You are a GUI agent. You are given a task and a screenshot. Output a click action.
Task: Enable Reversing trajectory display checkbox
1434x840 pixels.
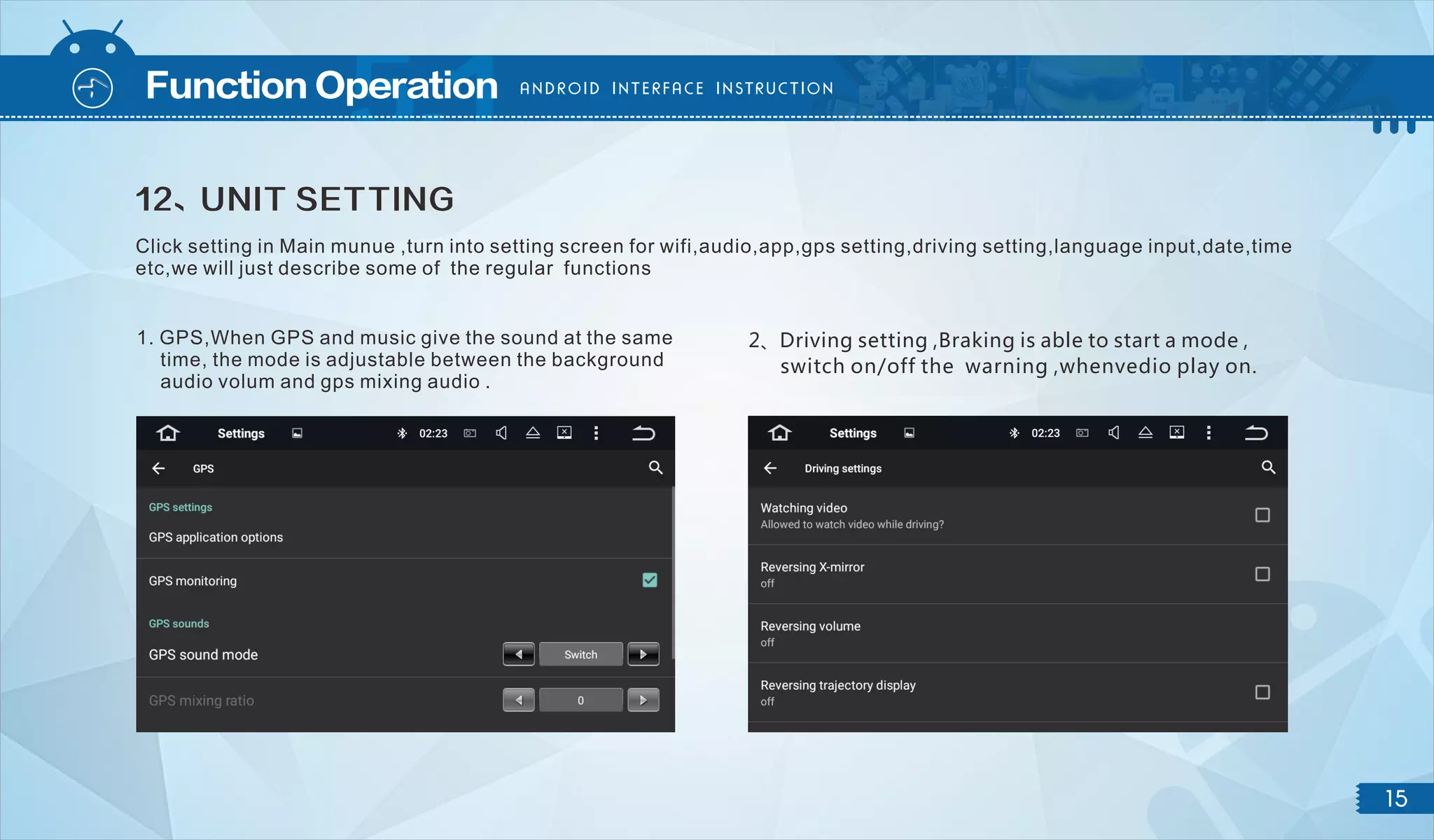click(x=1262, y=692)
